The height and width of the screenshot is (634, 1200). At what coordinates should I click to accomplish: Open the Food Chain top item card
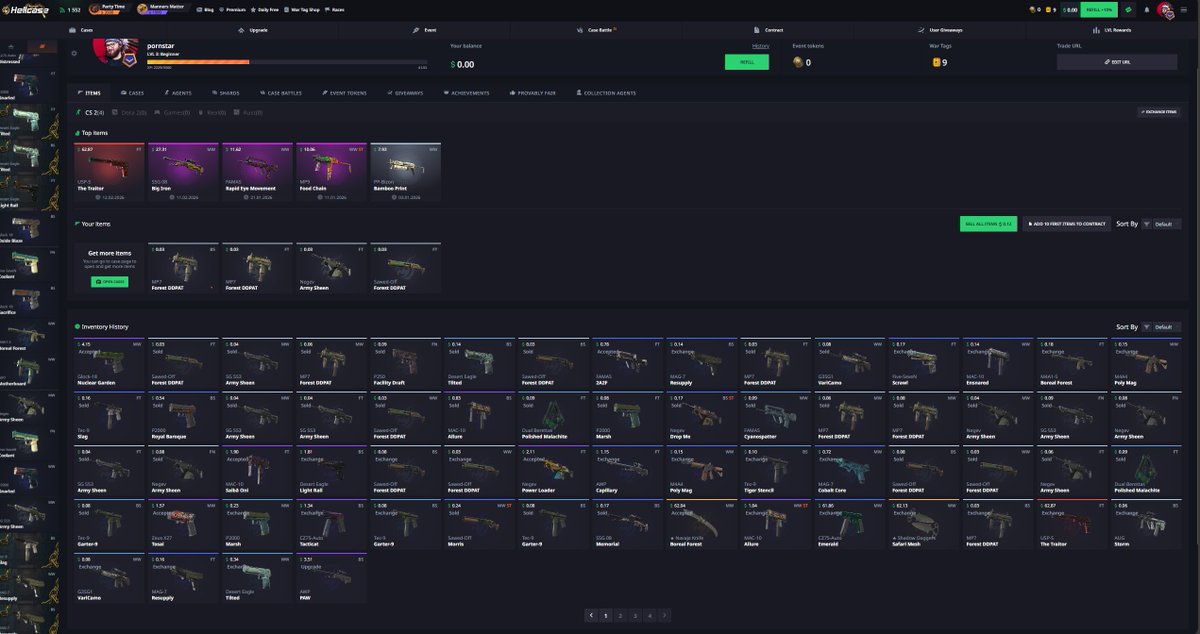coord(331,173)
